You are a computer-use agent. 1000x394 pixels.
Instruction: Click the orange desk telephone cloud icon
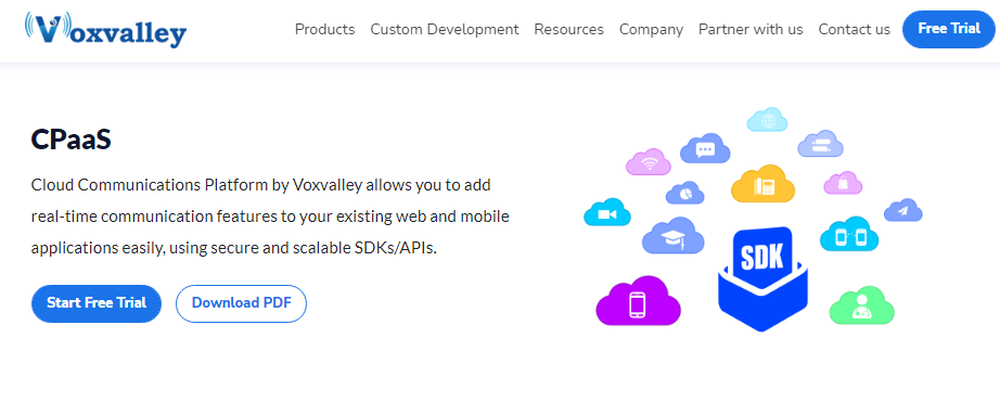tap(763, 184)
